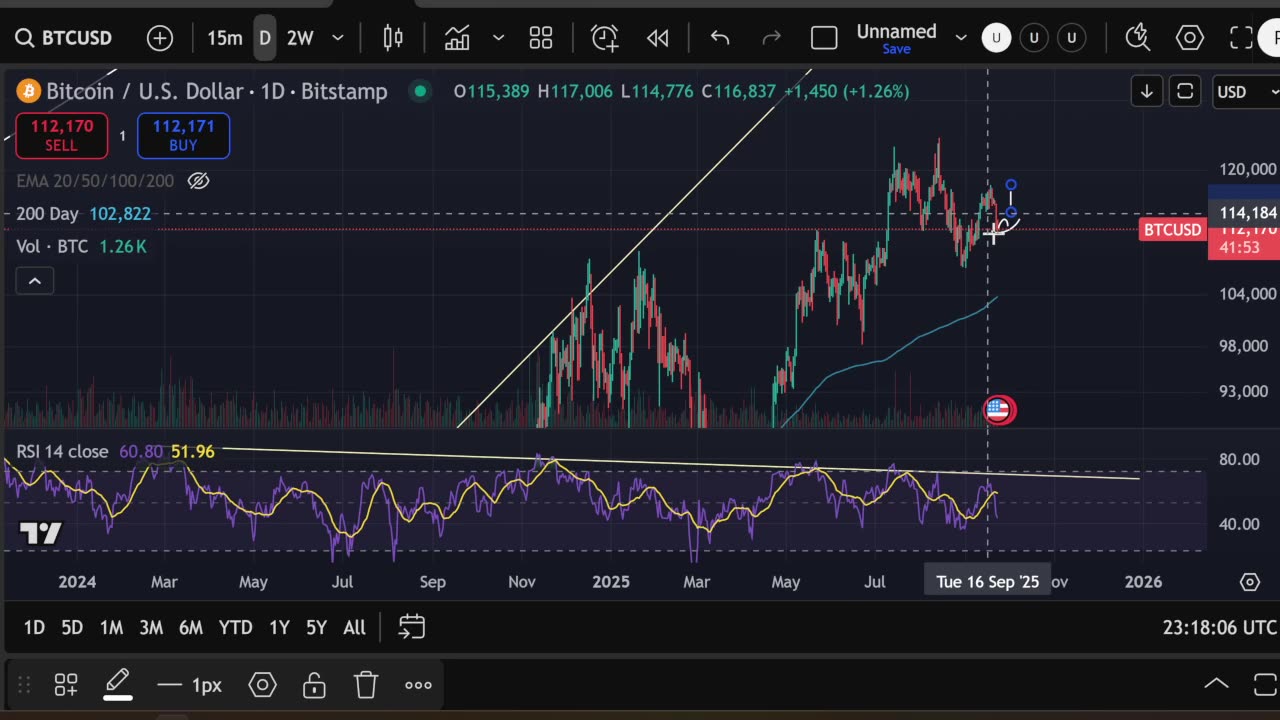Expand the favorite indicators dropdown chevron
Image resolution: width=1280 pixels, height=720 pixels.
(x=498, y=38)
